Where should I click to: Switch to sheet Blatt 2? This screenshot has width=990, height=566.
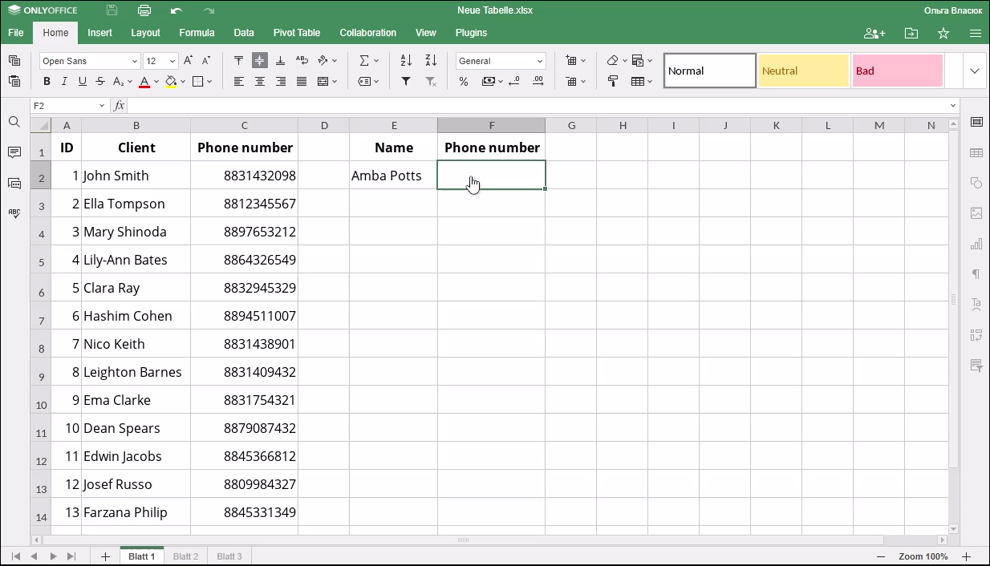coord(186,557)
